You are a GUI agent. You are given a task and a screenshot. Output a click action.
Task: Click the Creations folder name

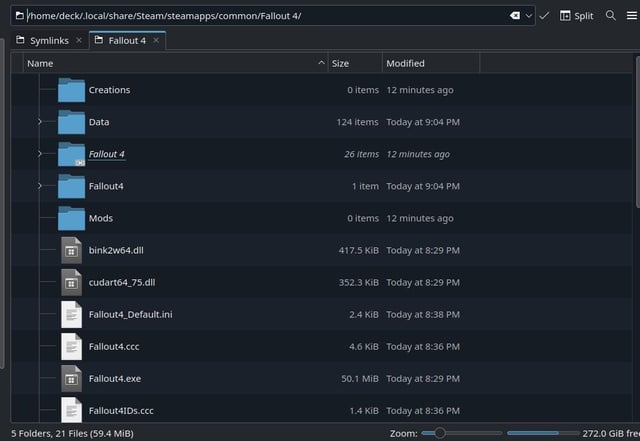[109, 90]
